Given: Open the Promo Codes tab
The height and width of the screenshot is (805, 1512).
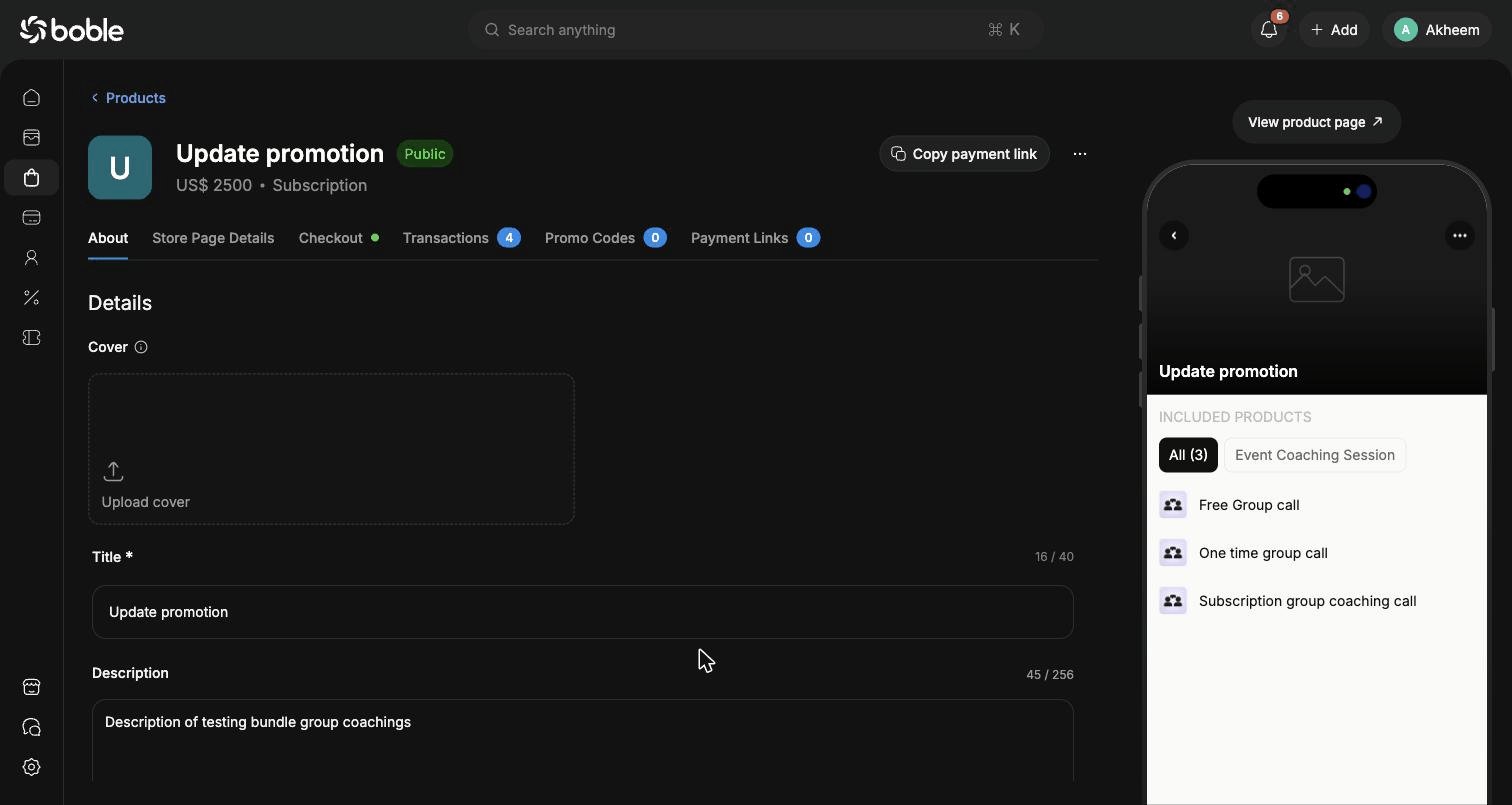Looking at the screenshot, I should (605, 238).
